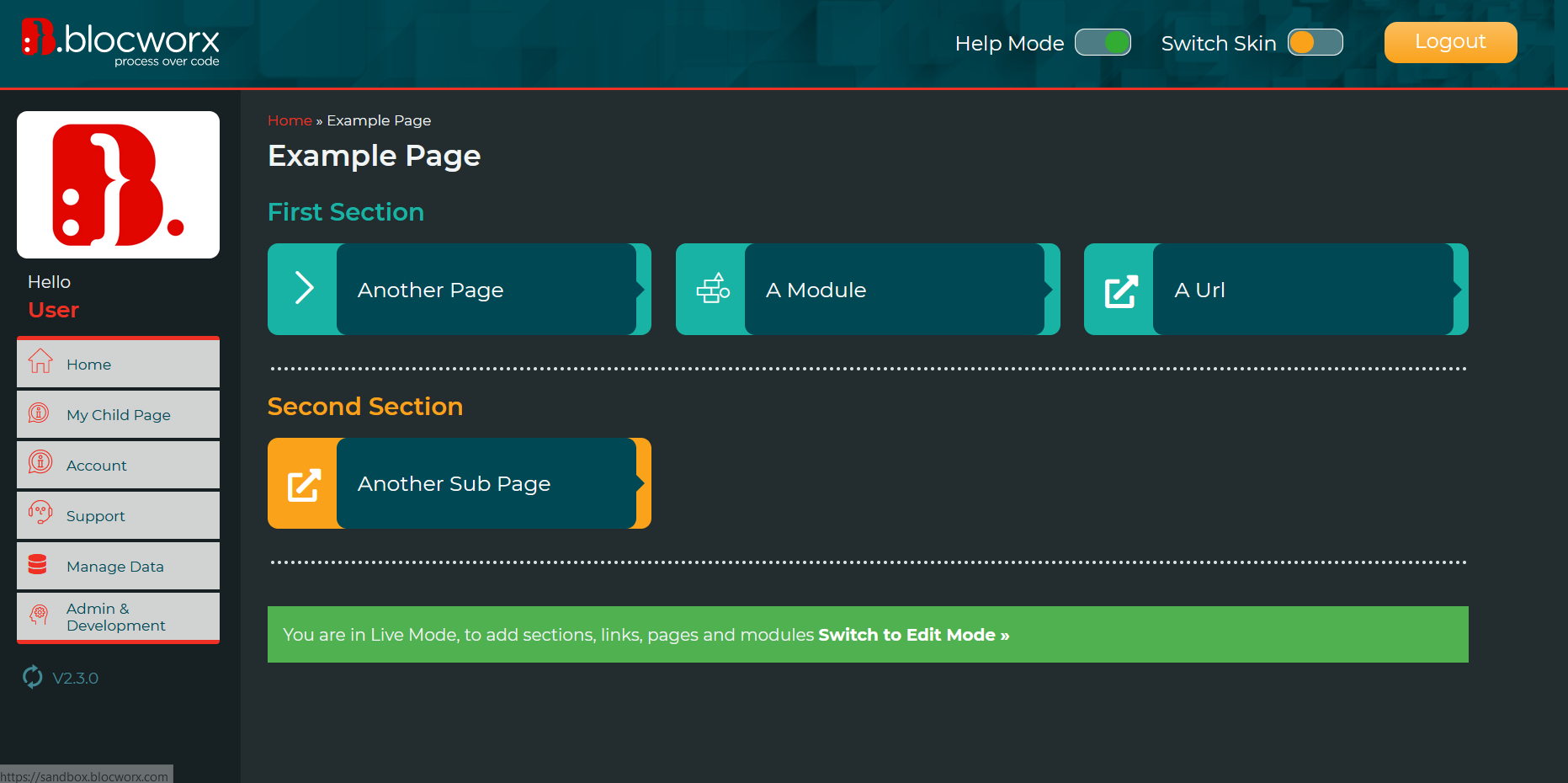Click the chevron icon on Another Page
This screenshot has height=783, width=1568.
tap(304, 288)
